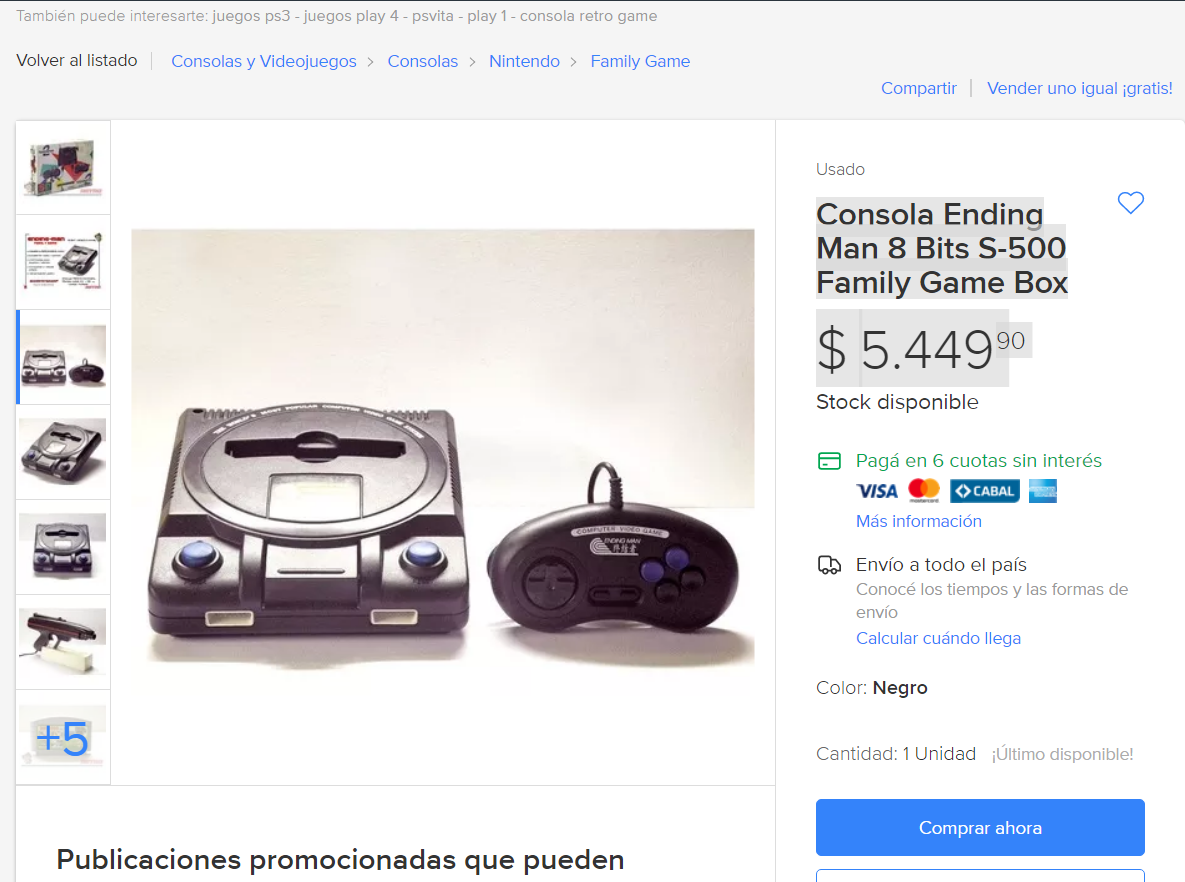Click the Cabal card logo
1185x882 pixels.
pyautogui.click(x=985, y=491)
